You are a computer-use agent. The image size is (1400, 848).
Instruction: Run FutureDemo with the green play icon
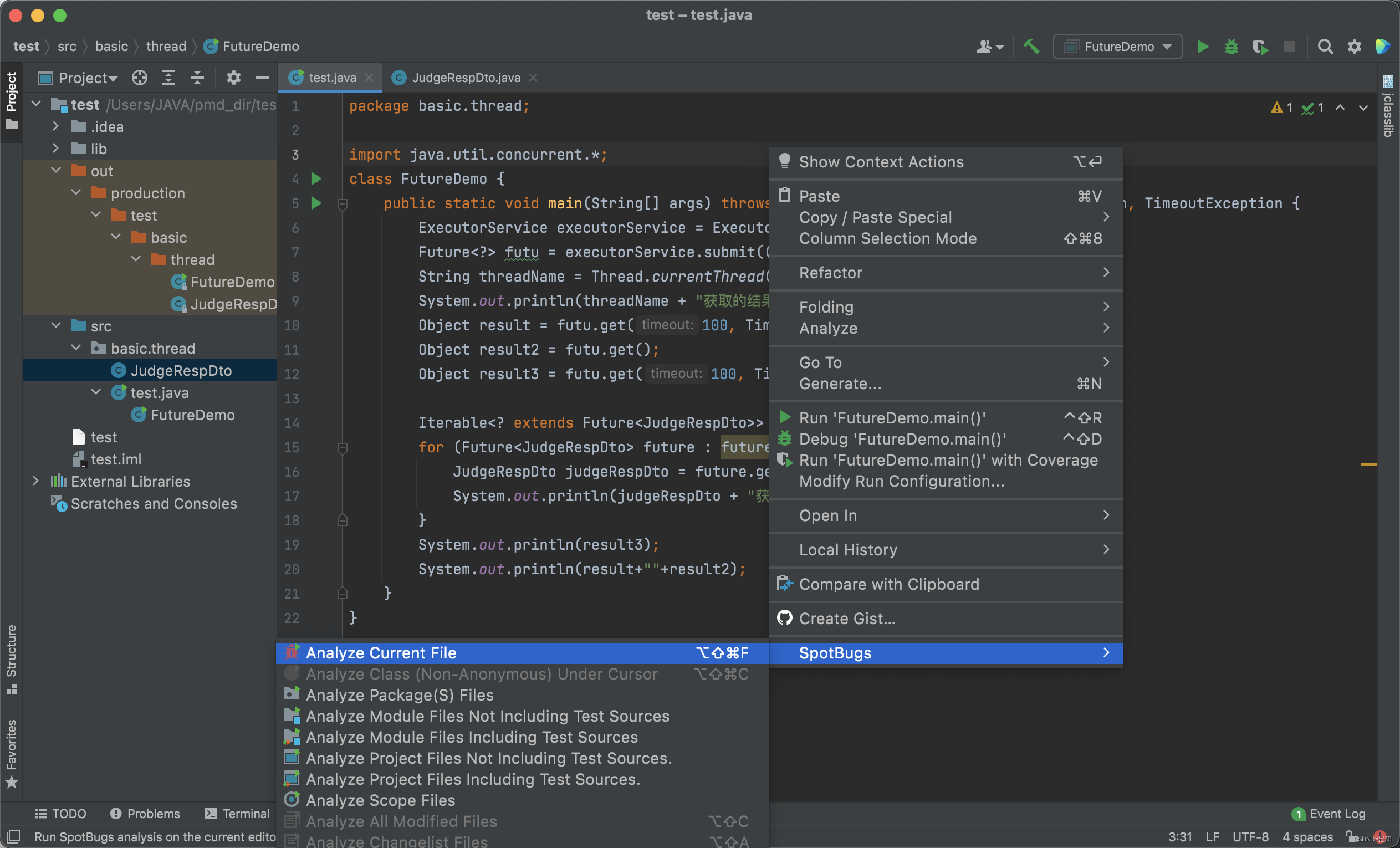(1202, 46)
